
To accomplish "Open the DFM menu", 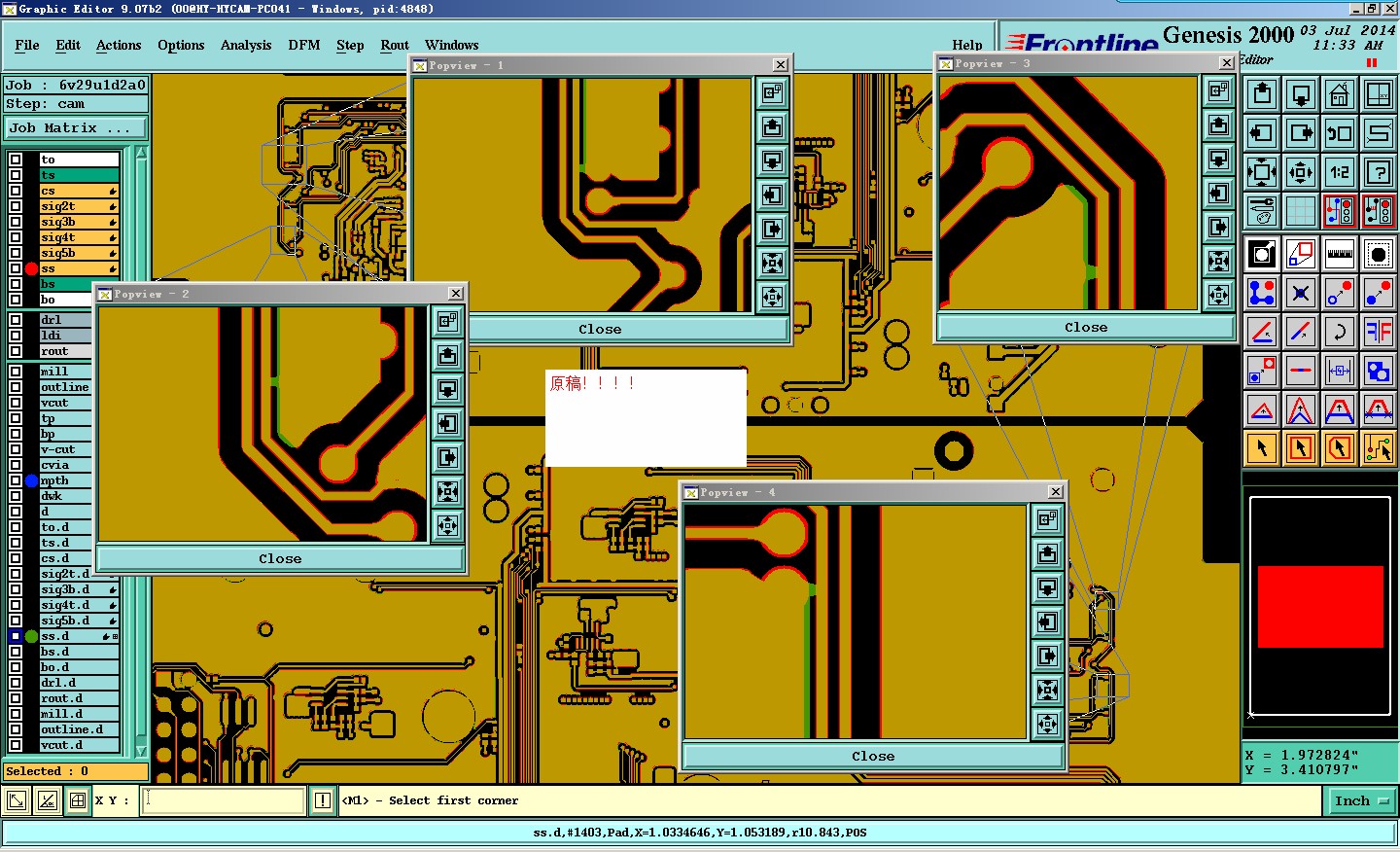I will click(304, 45).
